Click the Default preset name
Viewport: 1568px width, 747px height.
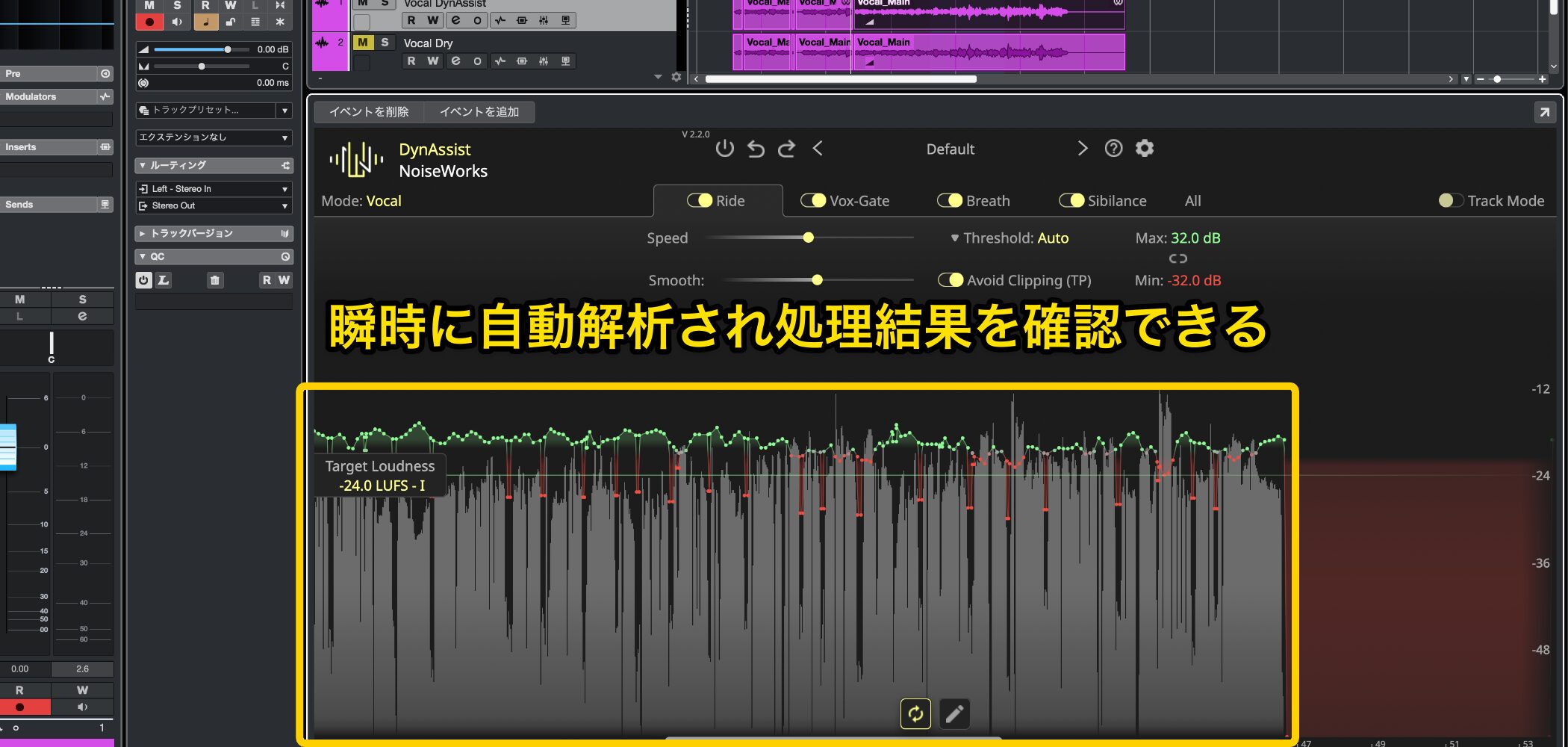951,149
